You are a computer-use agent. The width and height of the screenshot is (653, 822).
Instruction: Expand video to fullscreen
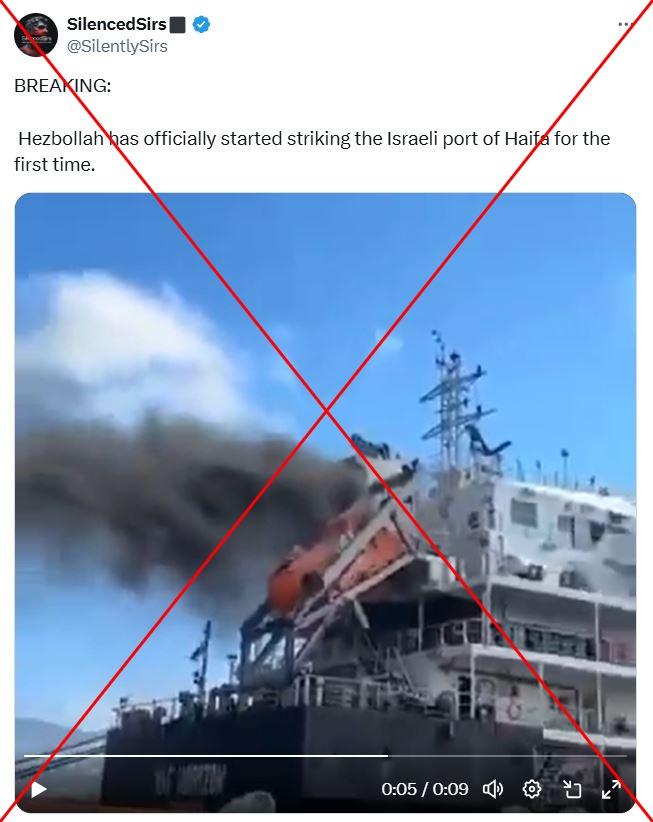click(x=611, y=788)
